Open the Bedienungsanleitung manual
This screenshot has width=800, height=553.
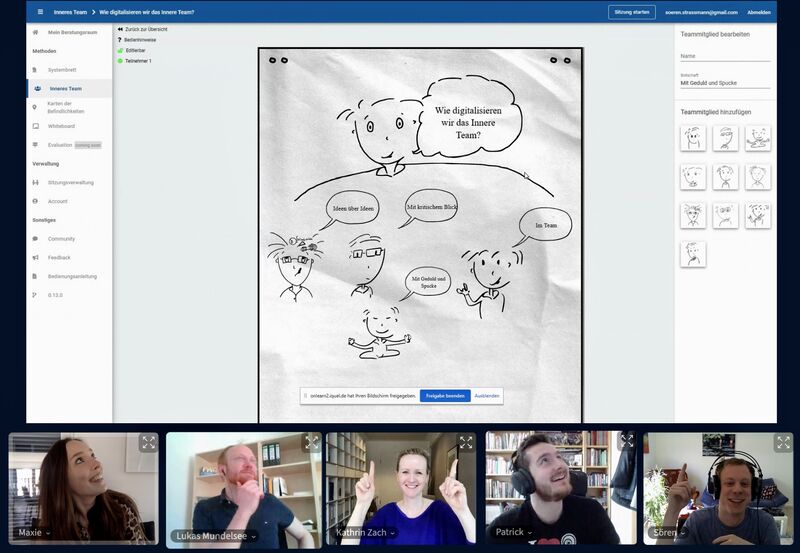pos(71,276)
